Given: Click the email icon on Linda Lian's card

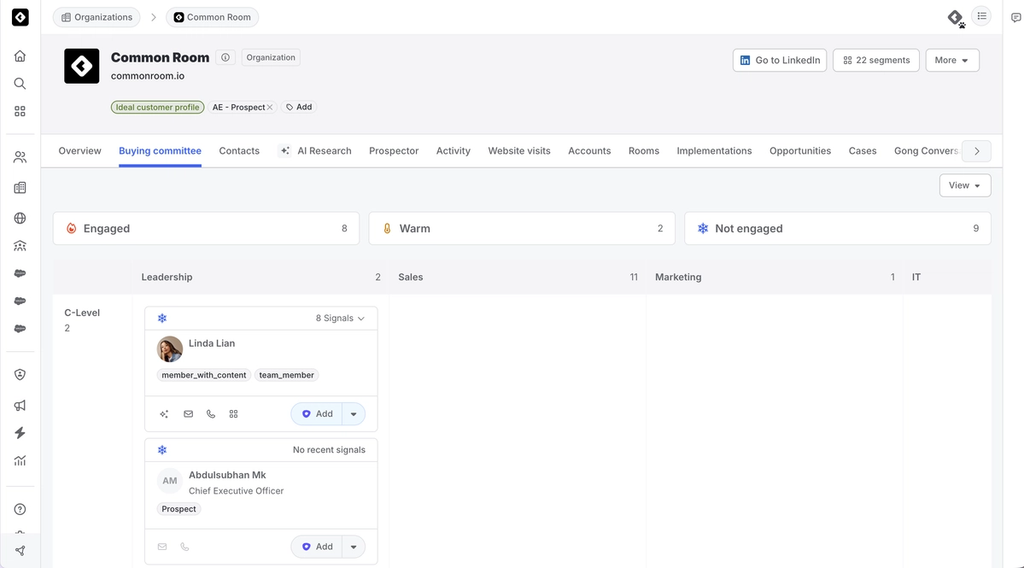Looking at the screenshot, I should coord(188,414).
